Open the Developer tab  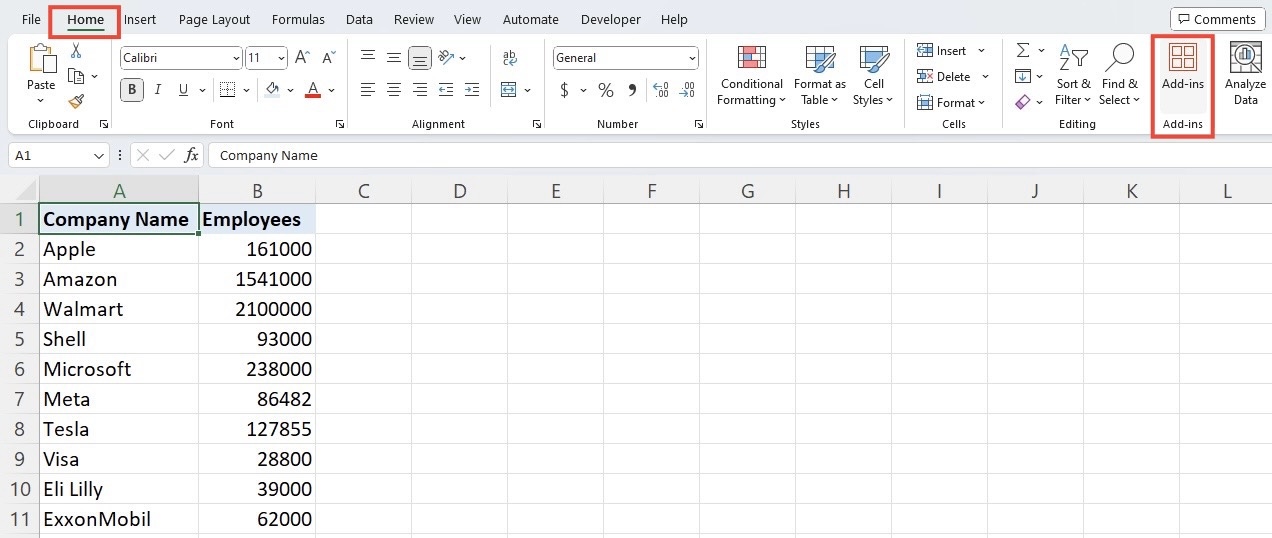(610, 19)
